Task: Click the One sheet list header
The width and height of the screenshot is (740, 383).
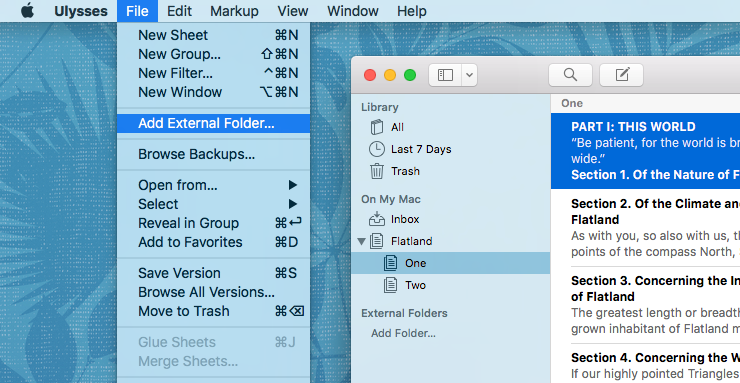Action: tap(572, 103)
